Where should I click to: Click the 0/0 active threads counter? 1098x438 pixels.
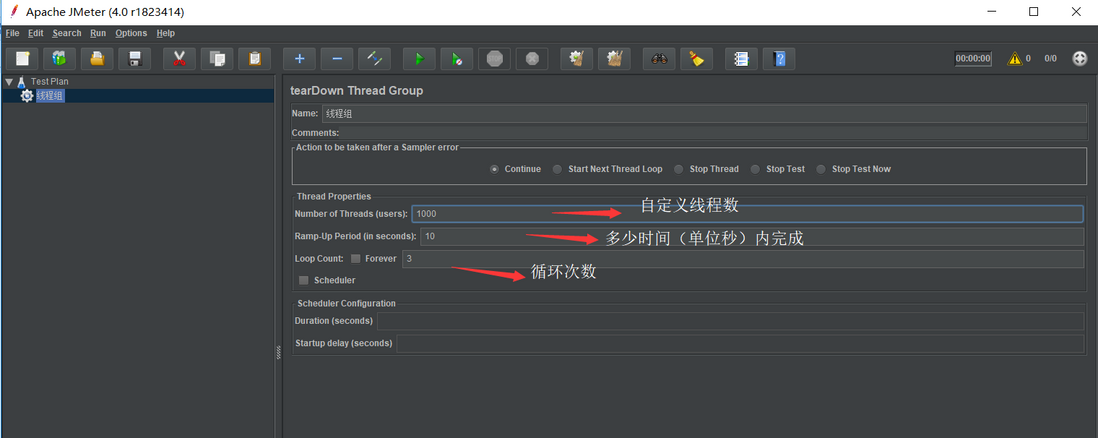[x=1050, y=59]
